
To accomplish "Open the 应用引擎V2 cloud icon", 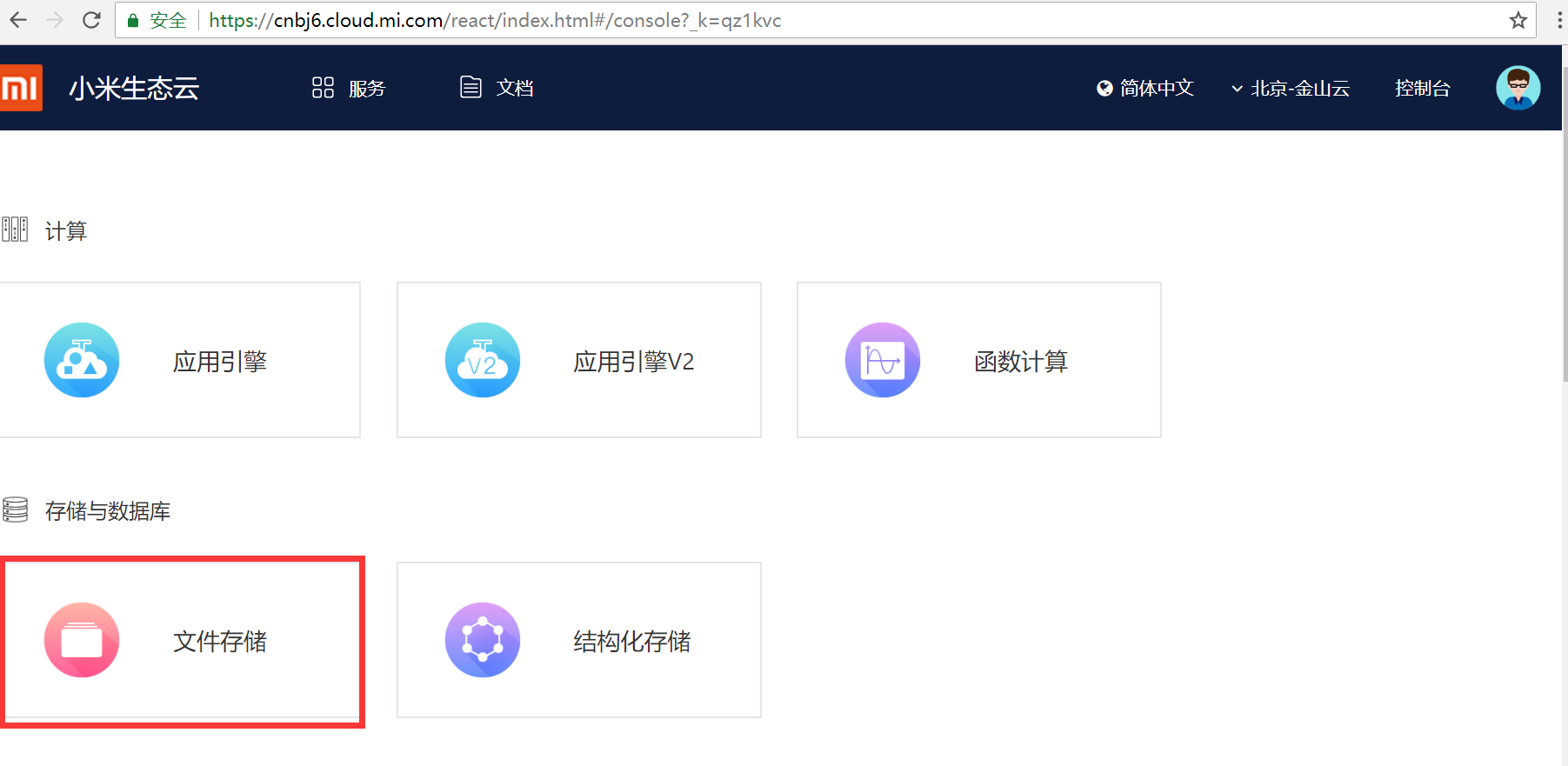I will 483,360.
